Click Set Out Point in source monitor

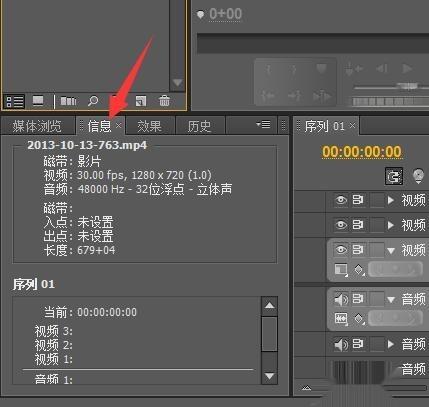pos(293,70)
